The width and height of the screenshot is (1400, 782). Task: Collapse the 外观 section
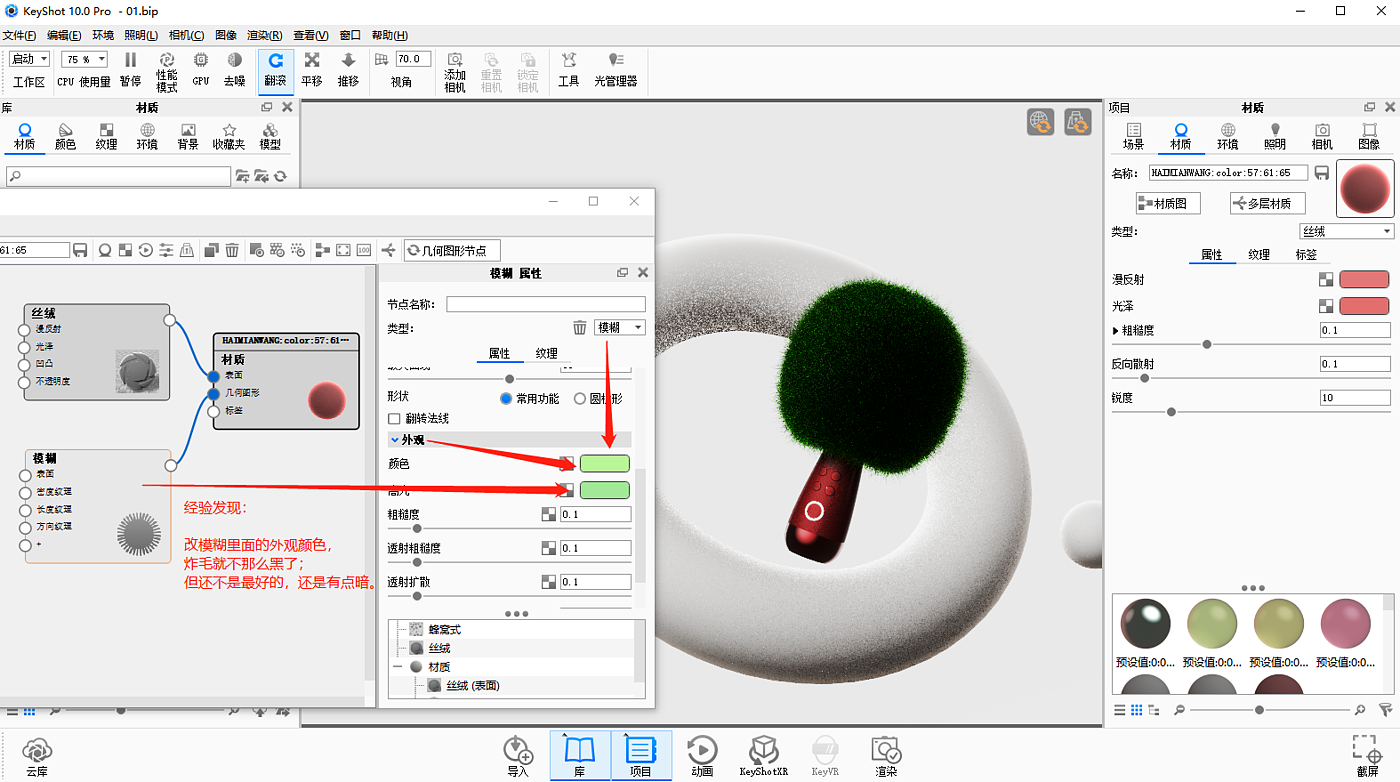coord(395,440)
